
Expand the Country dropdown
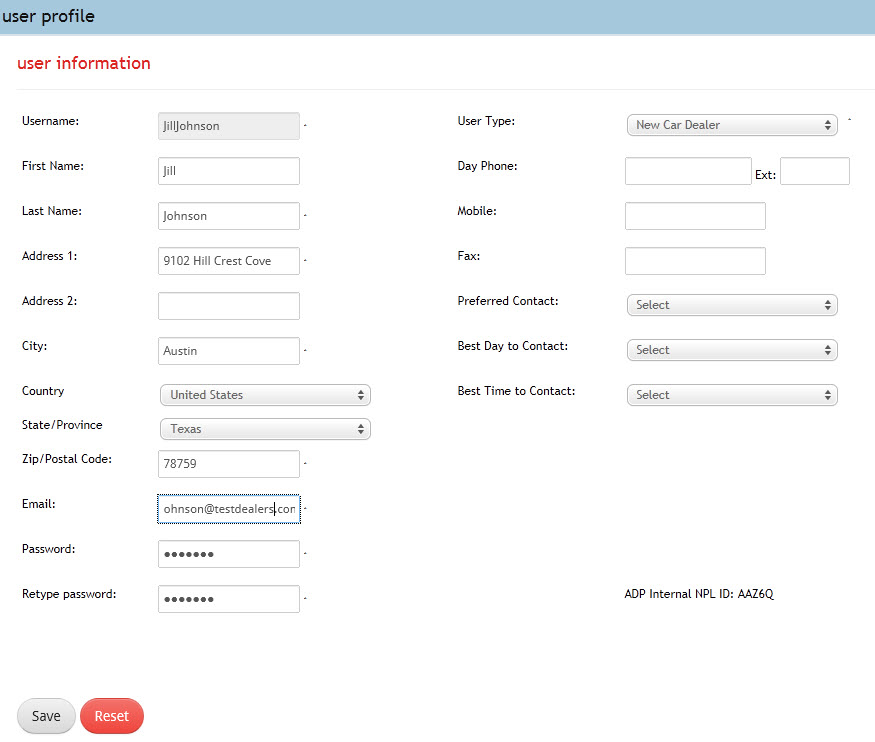265,395
